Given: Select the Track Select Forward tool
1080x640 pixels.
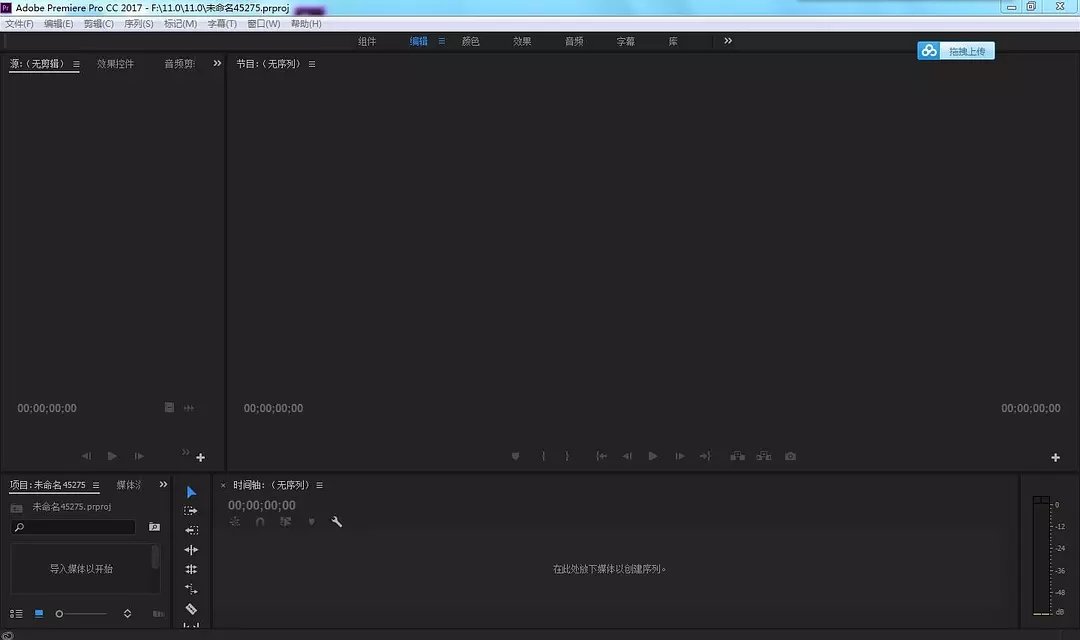Looking at the screenshot, I should [x=191, y=511].
